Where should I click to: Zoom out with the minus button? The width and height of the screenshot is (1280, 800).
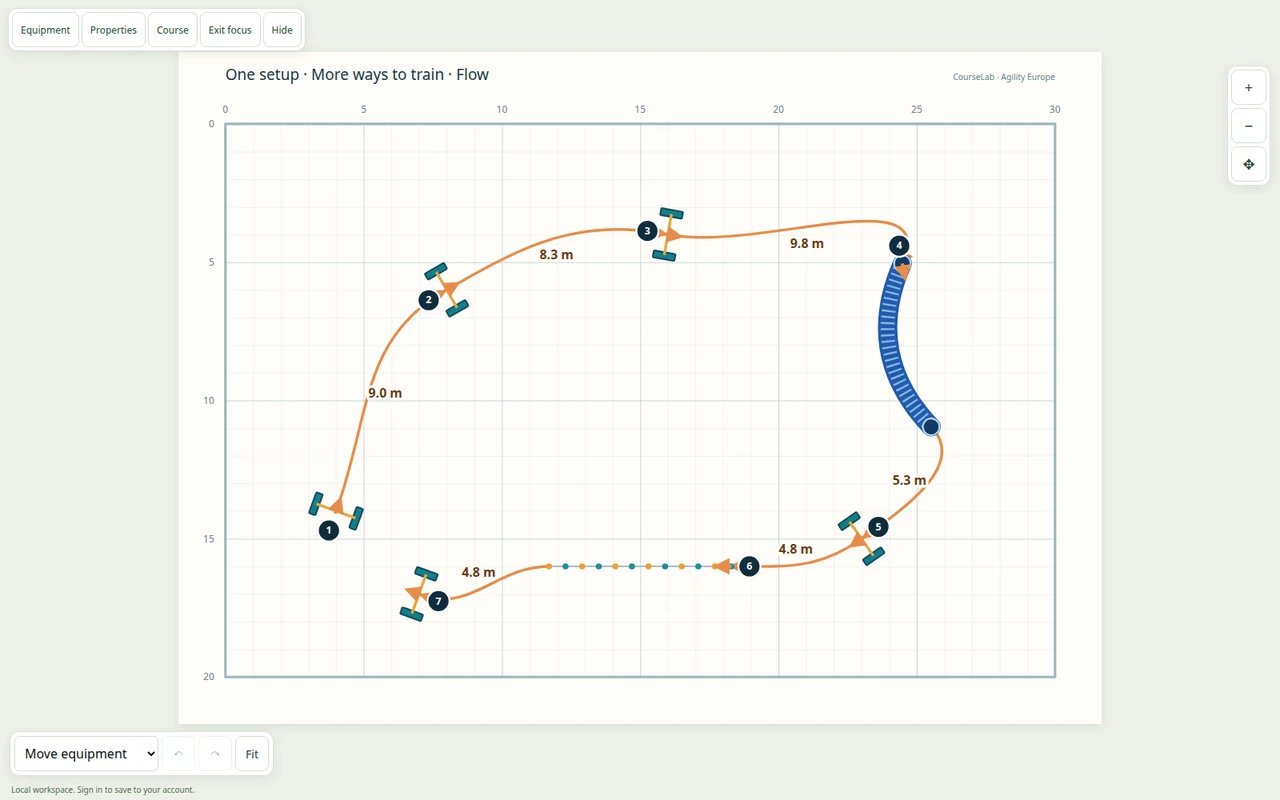(1249, 126)
